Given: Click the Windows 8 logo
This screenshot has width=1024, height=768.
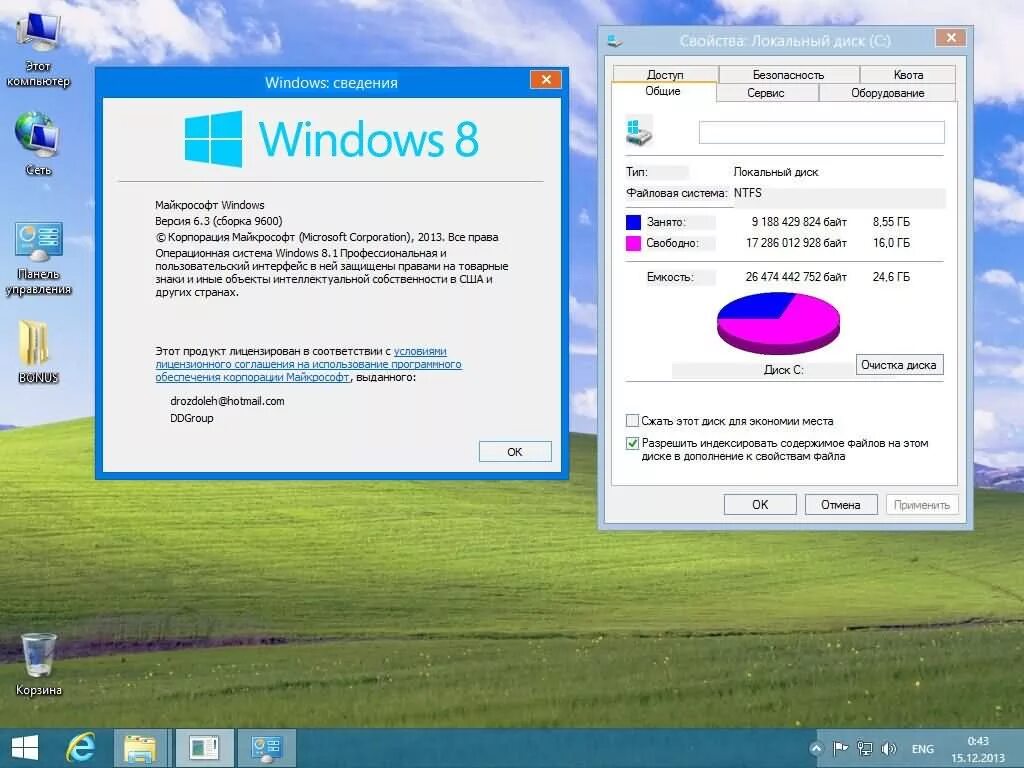Looking at the screenshot, I should click(x=332, y=138).
